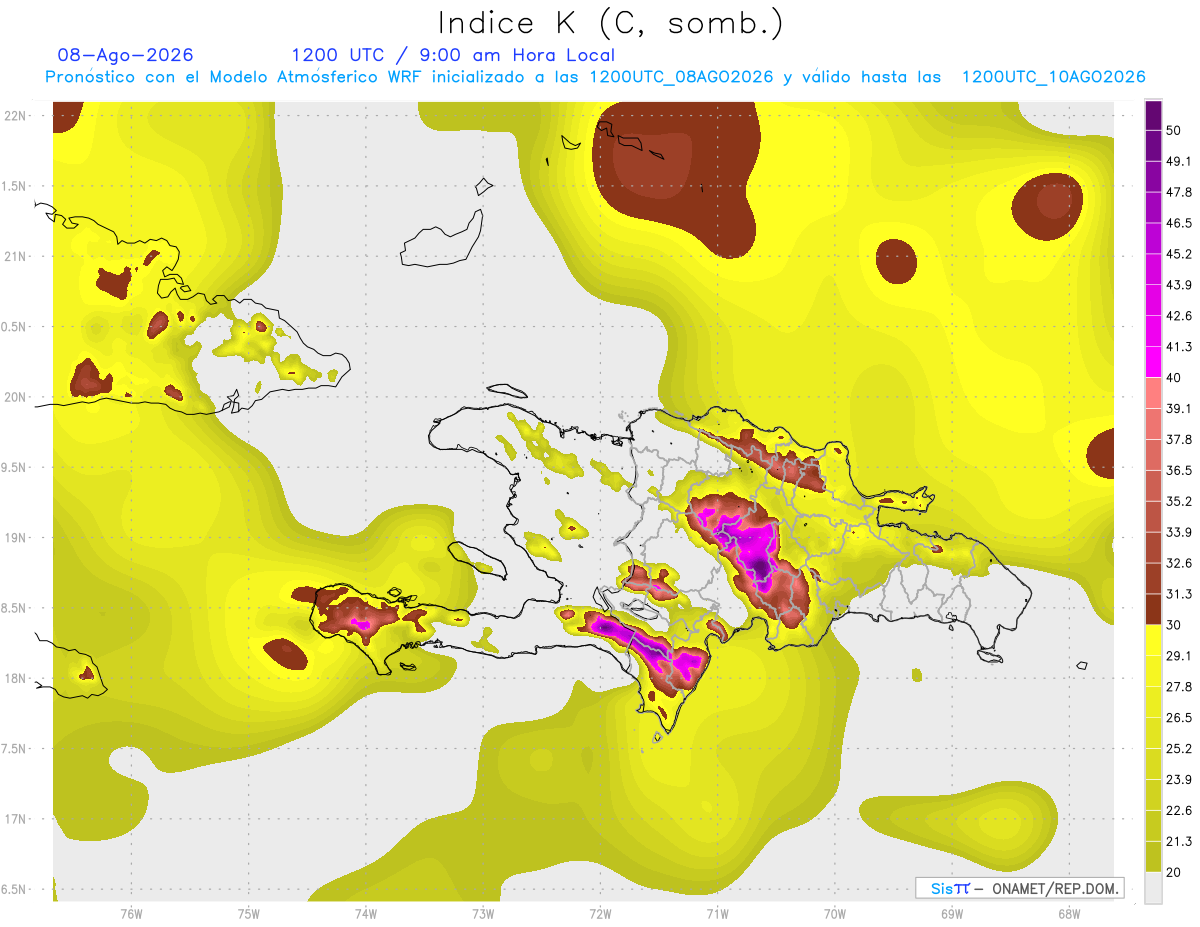Click the '35.2' color scale value
This screenshot has height=927, width=1200.
1179,501
